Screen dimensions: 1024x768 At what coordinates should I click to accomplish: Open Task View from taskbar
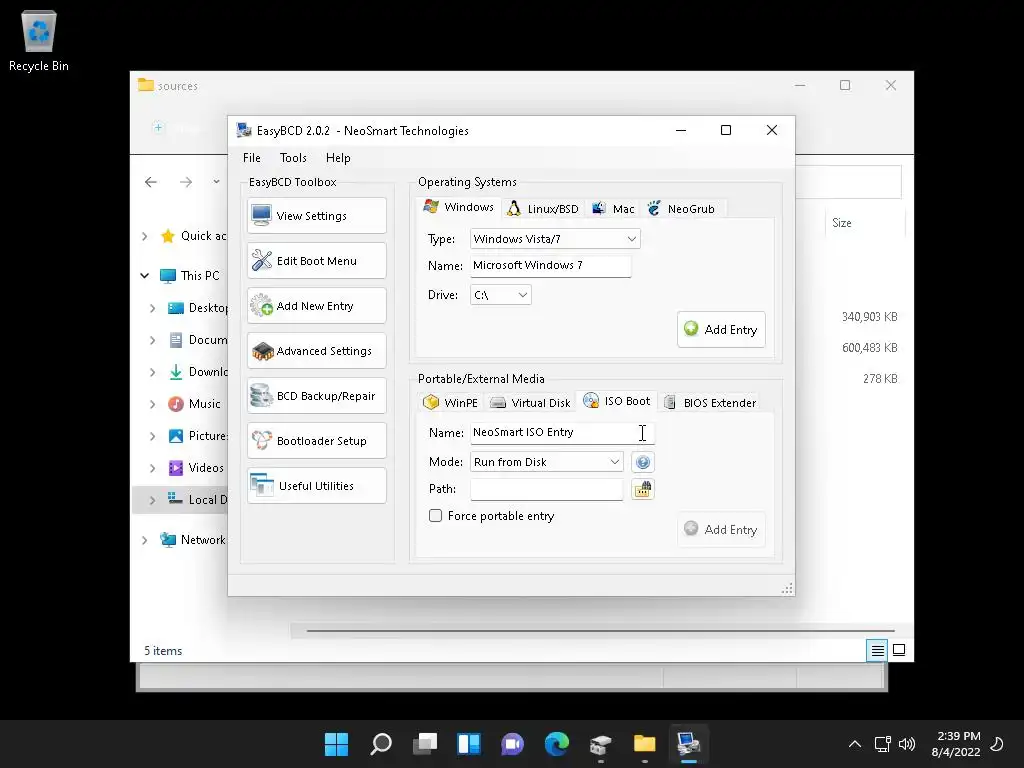[425, 744]
